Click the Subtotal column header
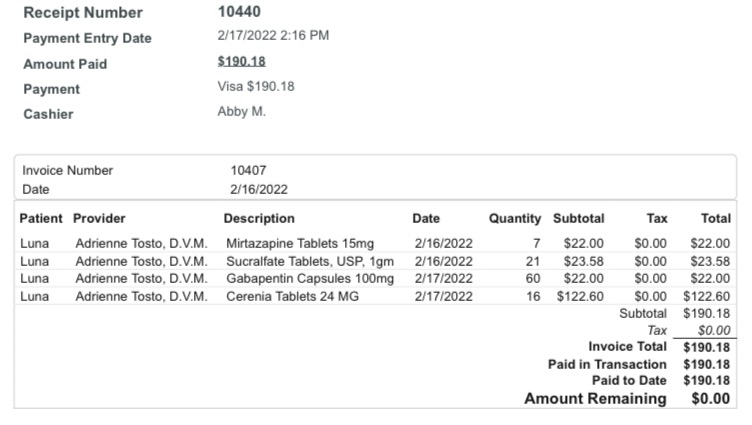752x425 pixels. click(578, 218)
